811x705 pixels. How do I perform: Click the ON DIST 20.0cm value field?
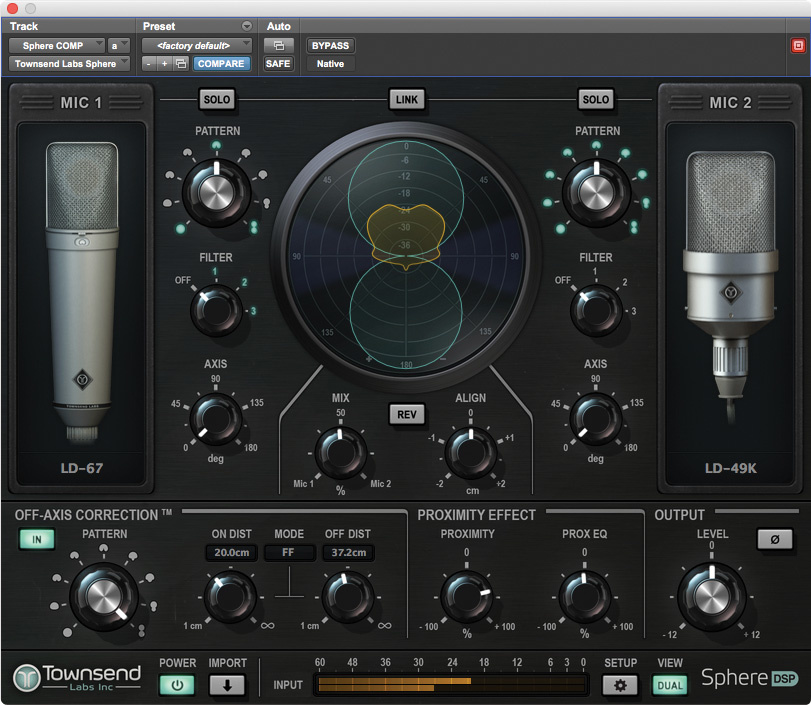point(230,553)
